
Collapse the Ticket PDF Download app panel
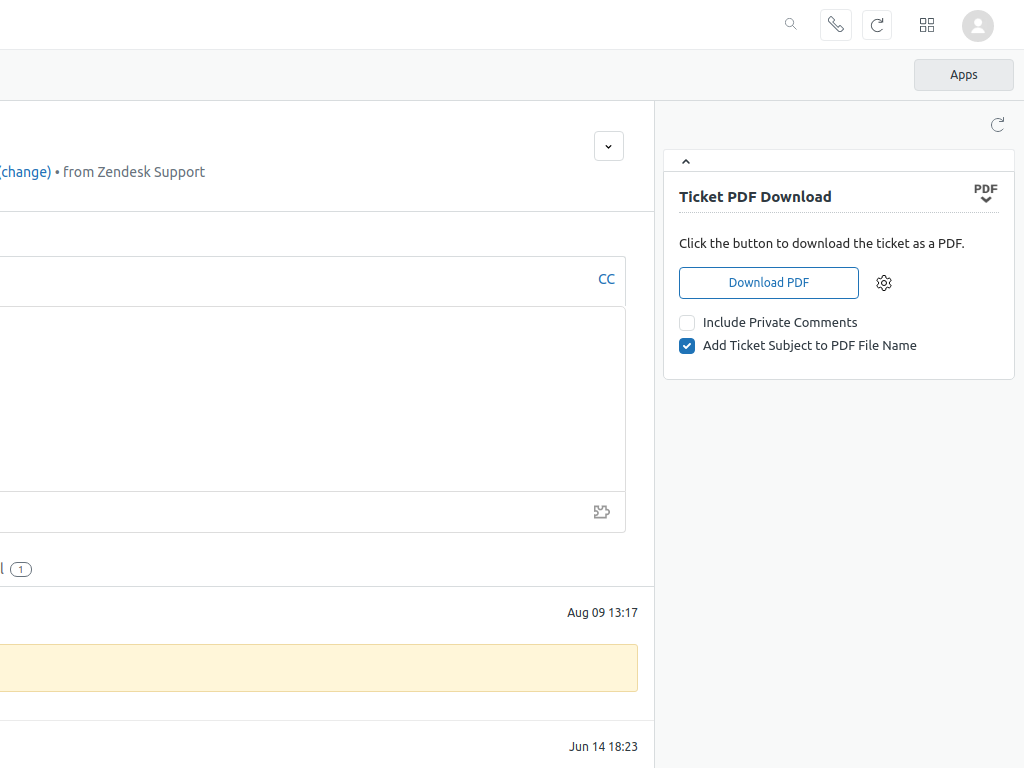point(686,162)
